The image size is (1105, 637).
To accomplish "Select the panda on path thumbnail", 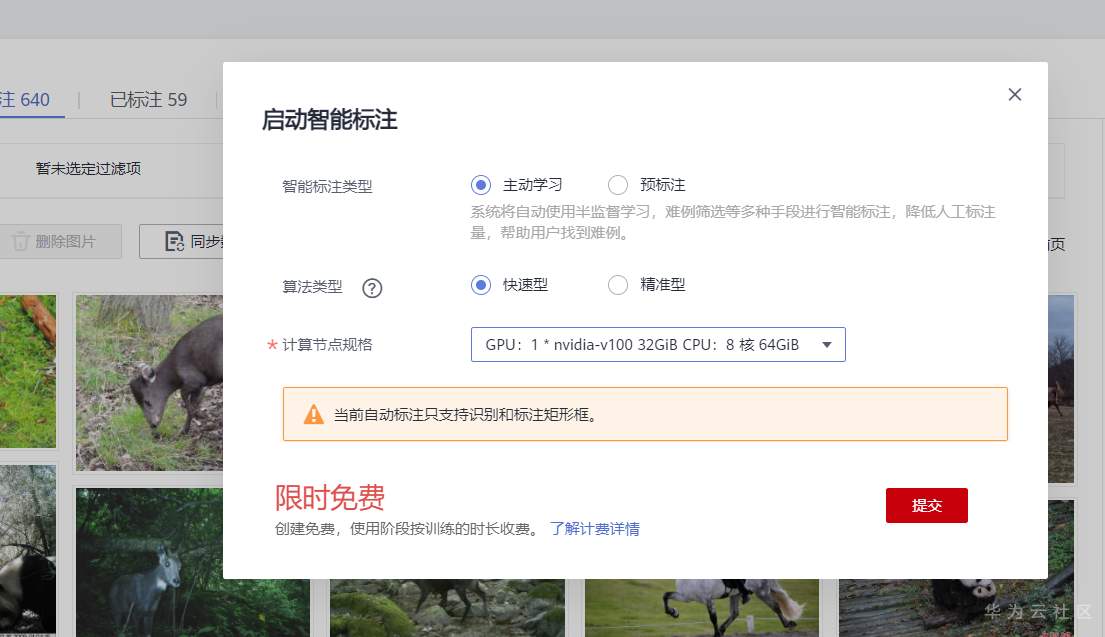I will 956,608.
